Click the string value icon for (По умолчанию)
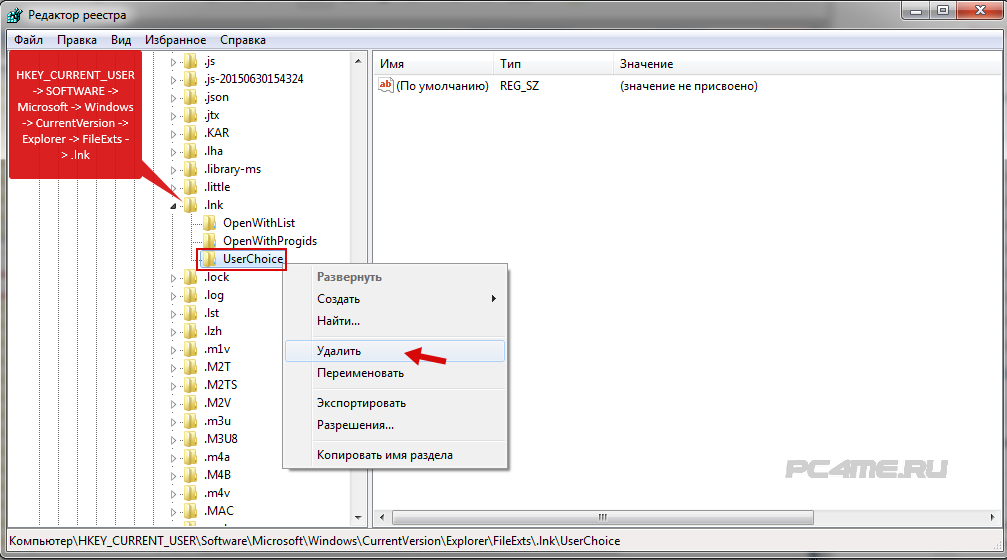The height and width of the screenshot is (560, 1007). 386,86
